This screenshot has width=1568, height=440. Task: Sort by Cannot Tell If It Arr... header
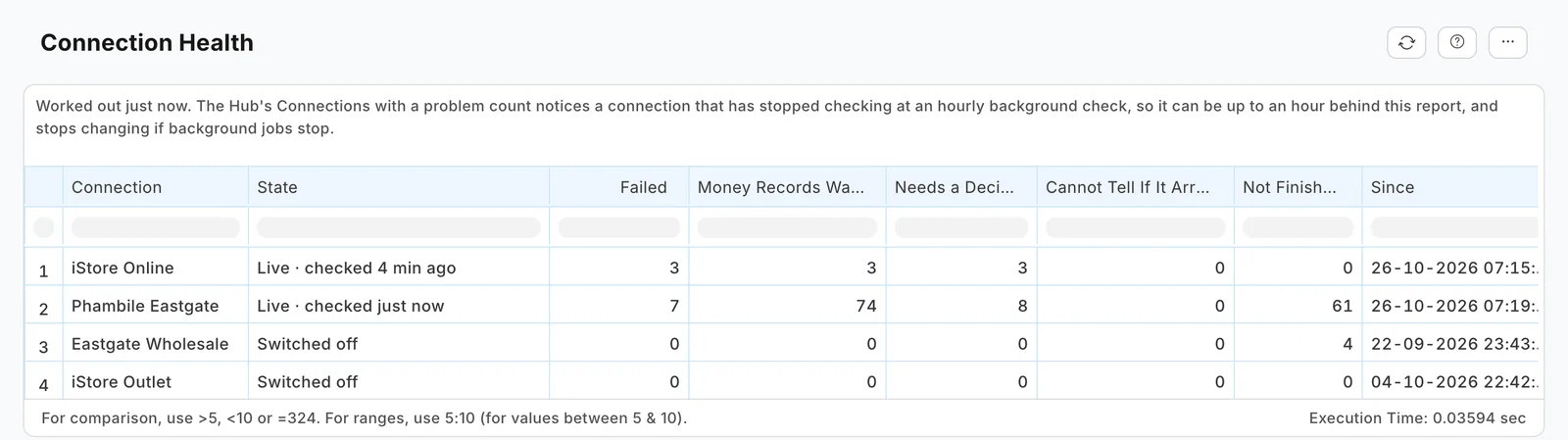coord(1135,187)
